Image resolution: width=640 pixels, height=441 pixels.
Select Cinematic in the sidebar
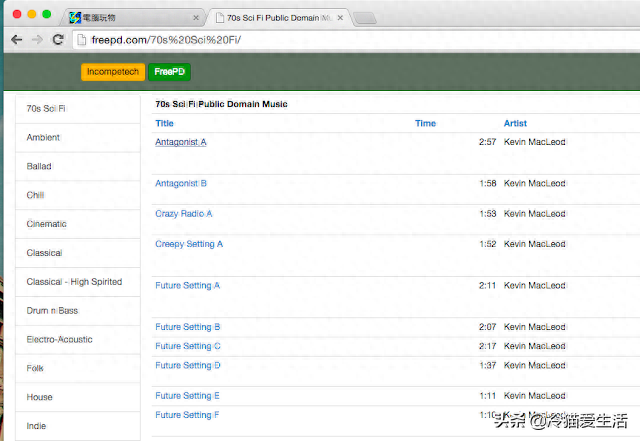[47, 224]
